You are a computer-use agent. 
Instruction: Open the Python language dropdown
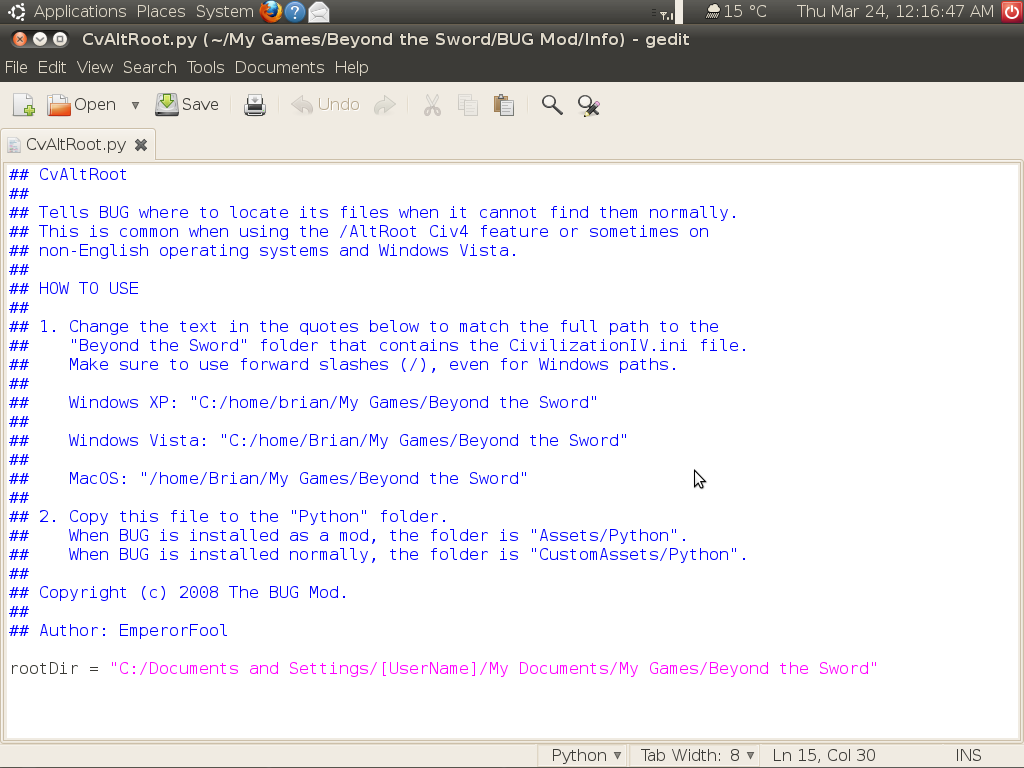point(585,756)
